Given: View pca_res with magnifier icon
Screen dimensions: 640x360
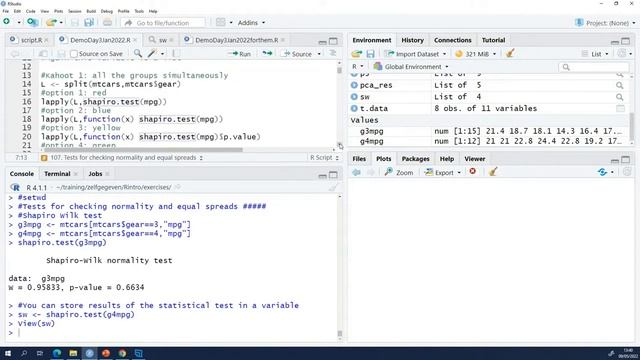Looking at the screenshot, I should (x=620, y=85).
